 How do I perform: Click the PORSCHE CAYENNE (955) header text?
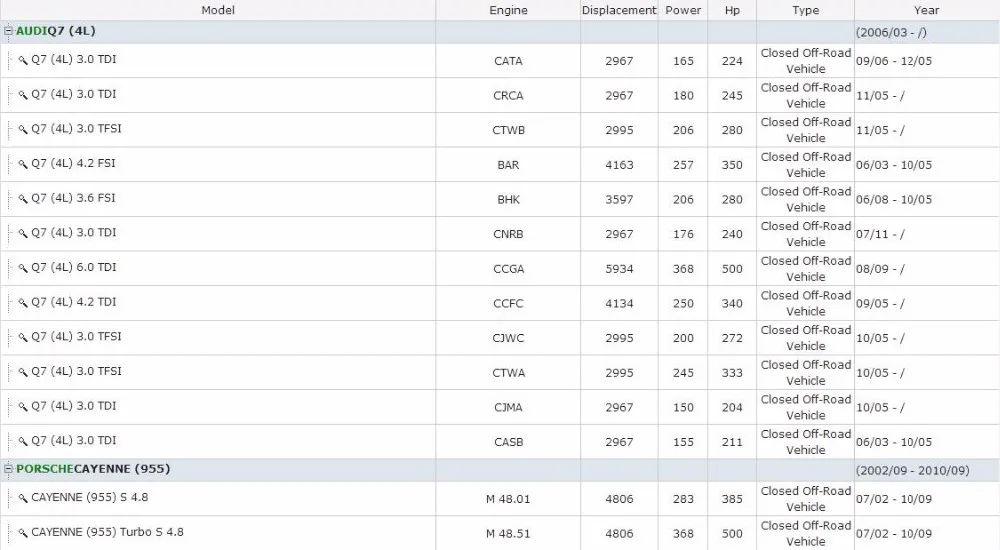pos(93,469)
